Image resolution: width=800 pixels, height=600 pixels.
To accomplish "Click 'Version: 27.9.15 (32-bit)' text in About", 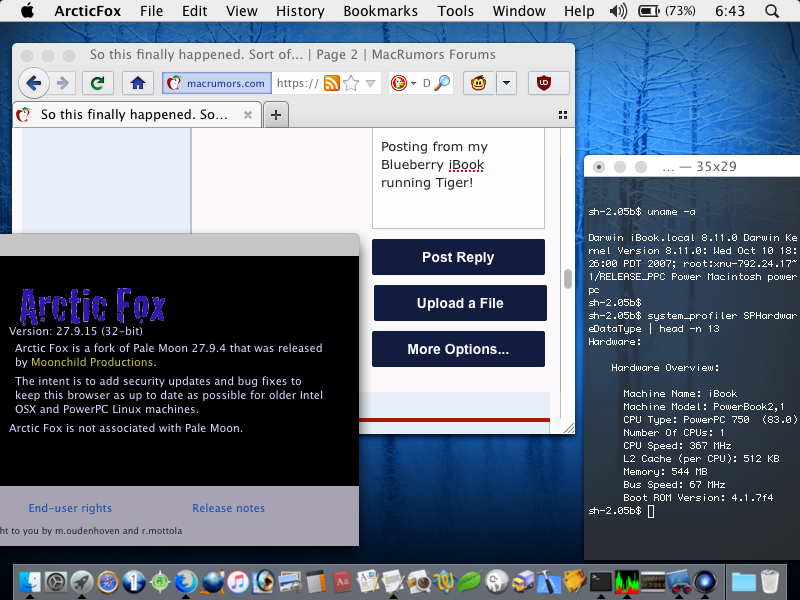I will (76, 331).
